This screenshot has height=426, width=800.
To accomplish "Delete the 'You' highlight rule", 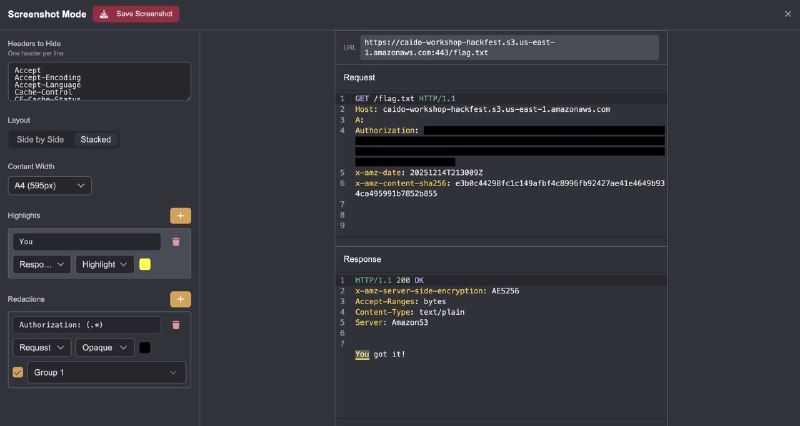I will 176,242.
